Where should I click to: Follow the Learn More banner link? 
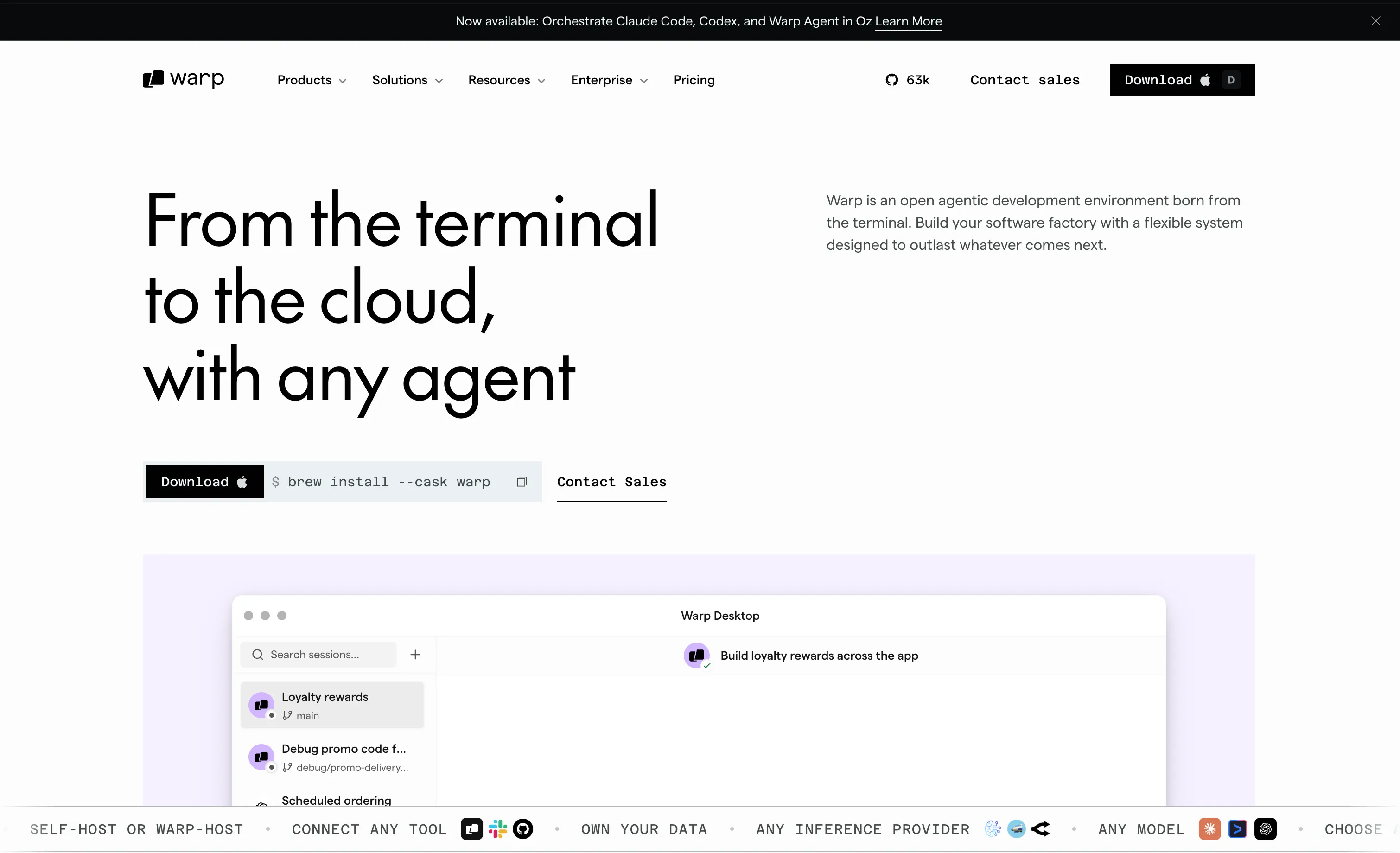coord(909,21)
